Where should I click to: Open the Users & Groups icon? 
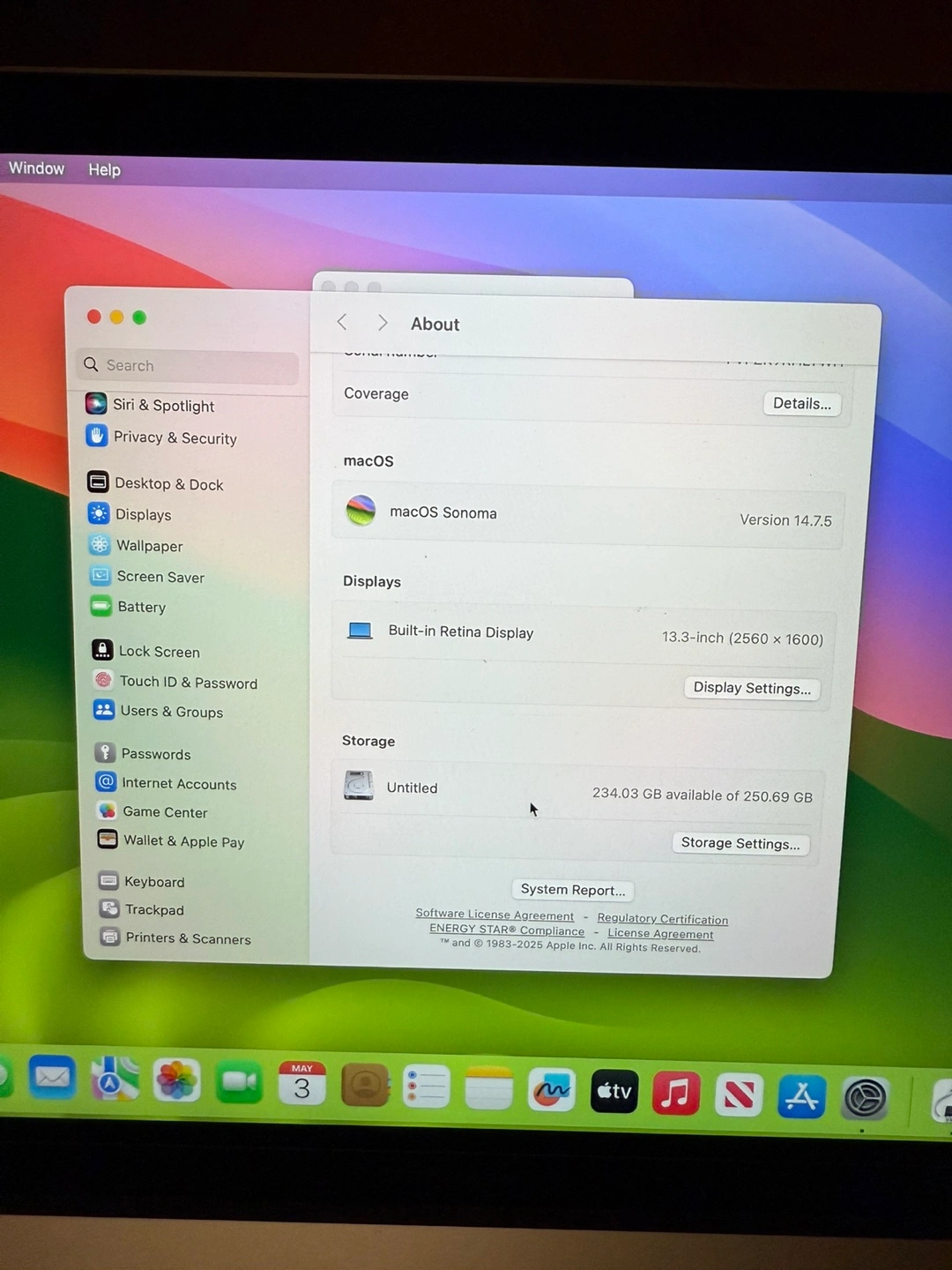point(104,710)
